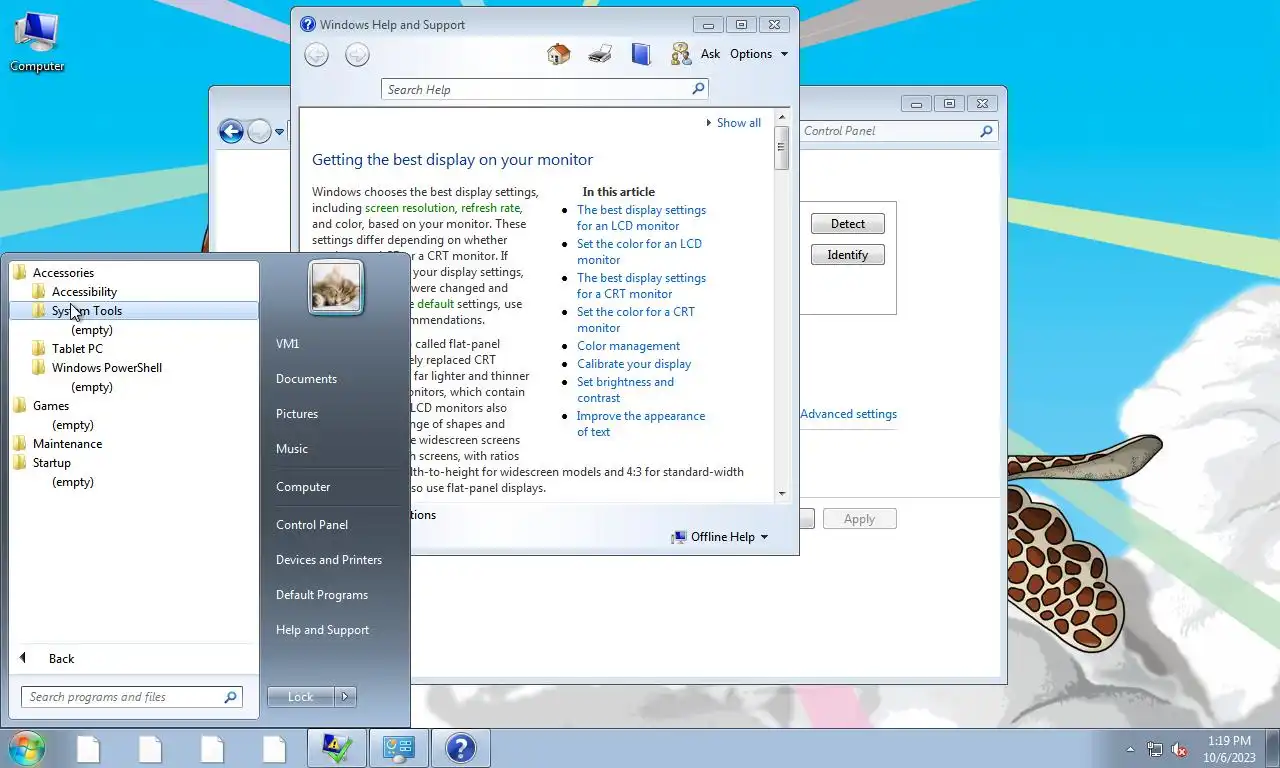This screenshot has height=768, width=1280.
Task: Open Calibrate your display link
Action: point(634,364)
